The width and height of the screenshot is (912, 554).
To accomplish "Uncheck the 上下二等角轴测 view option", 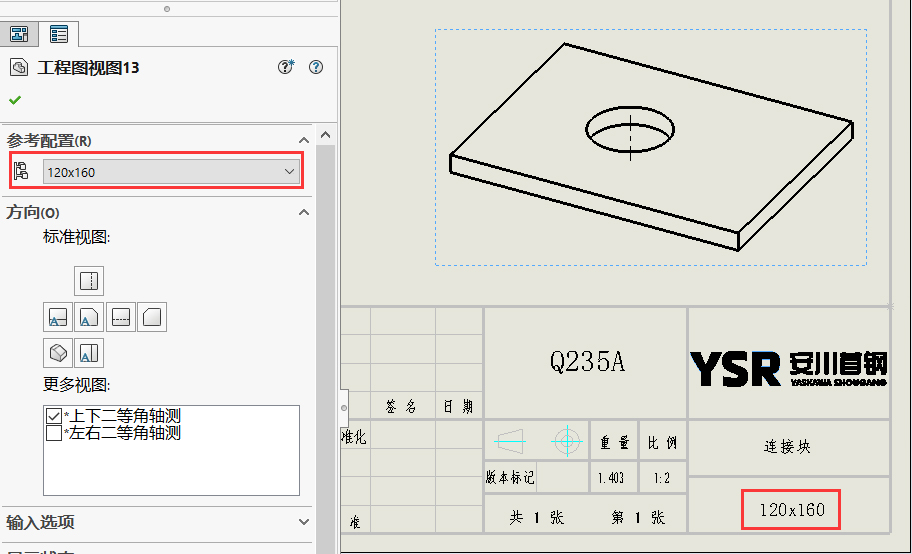I will [54, 416].
